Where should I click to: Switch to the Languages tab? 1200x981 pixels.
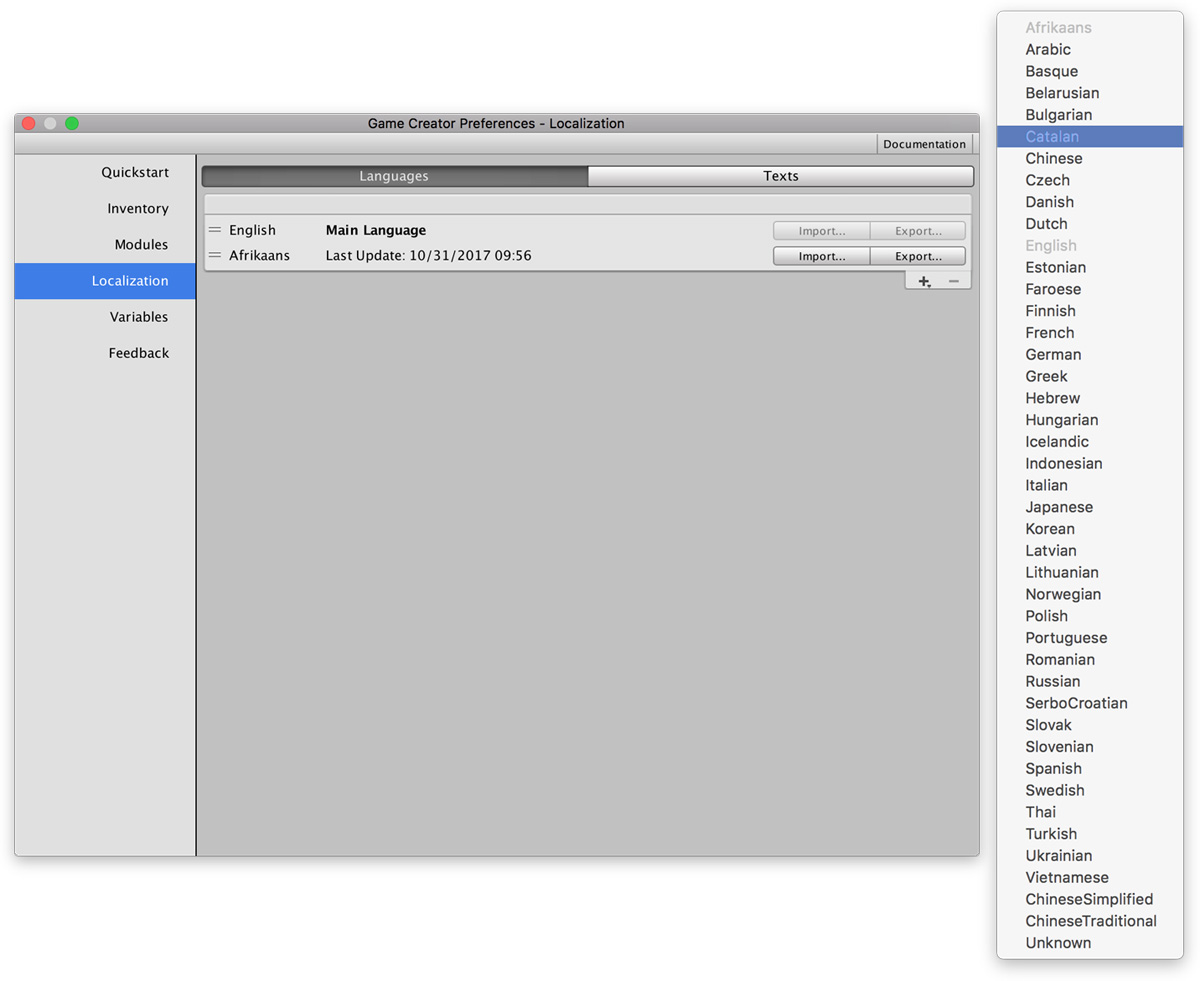[x=395, y=176]
